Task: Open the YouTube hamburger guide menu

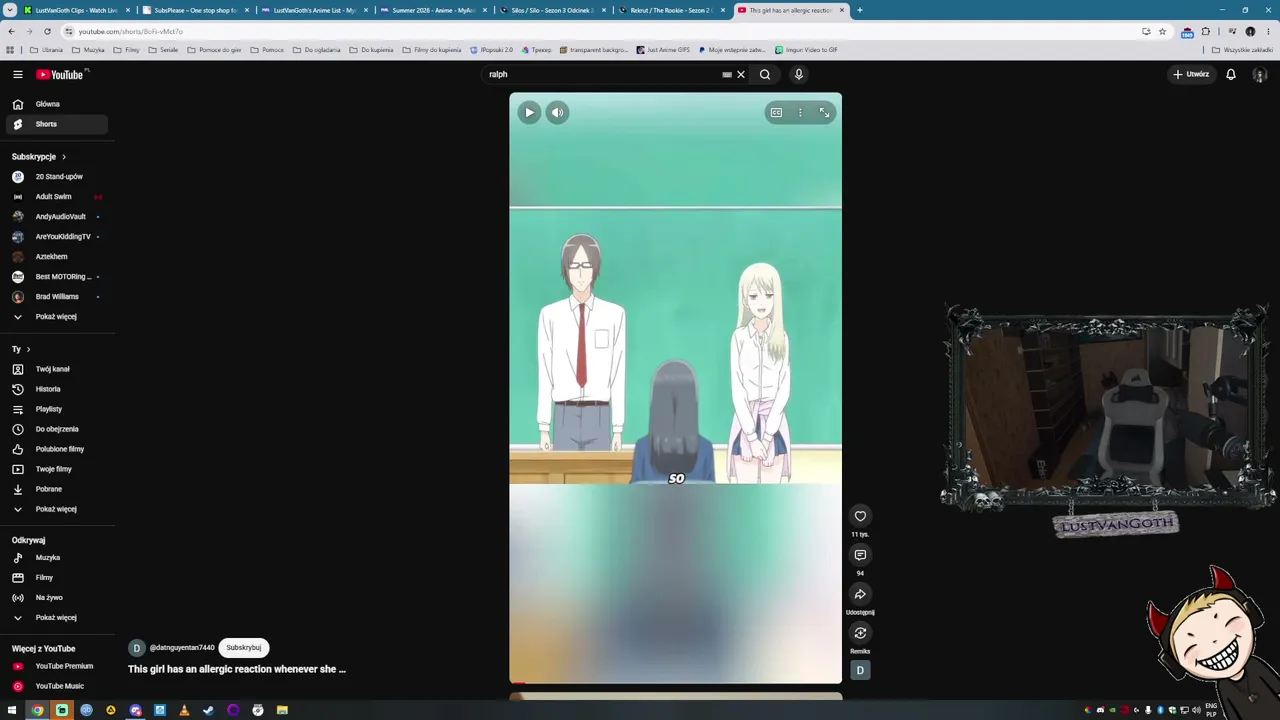Action: pyautogui.click(x=18, y=74)
